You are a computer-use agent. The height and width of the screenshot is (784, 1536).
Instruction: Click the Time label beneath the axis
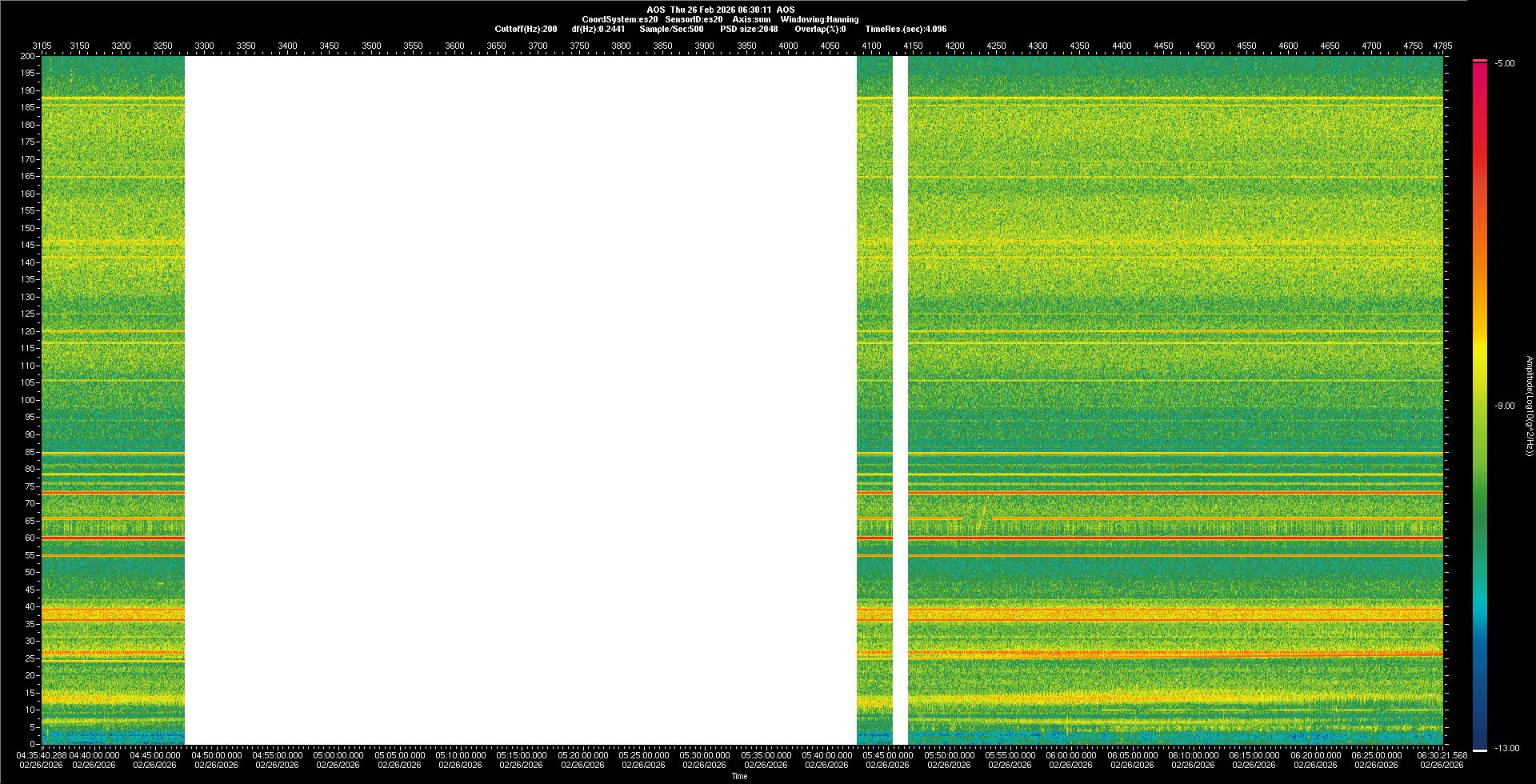(739, 776)
